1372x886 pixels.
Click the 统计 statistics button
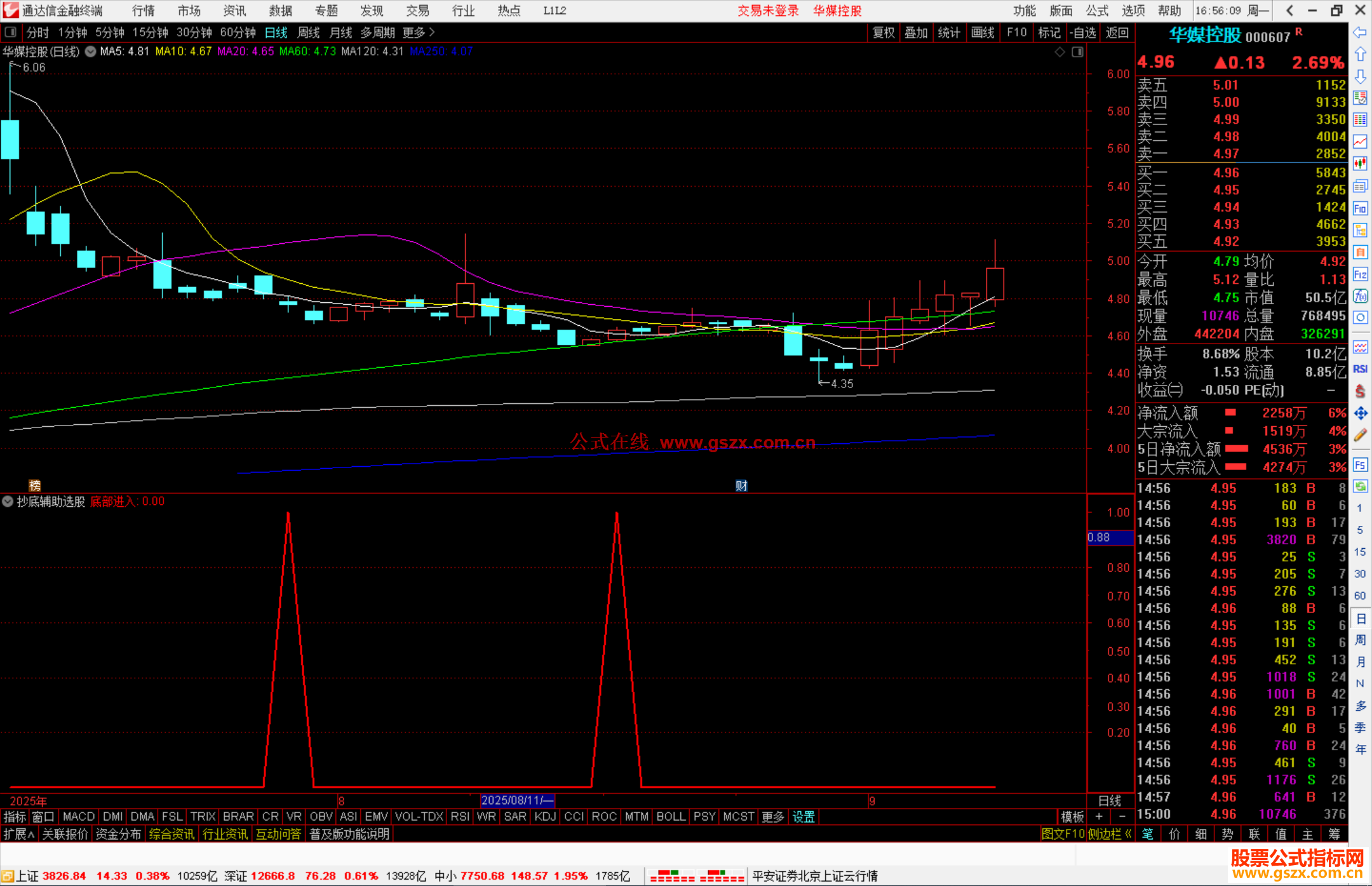coord(949,32)
